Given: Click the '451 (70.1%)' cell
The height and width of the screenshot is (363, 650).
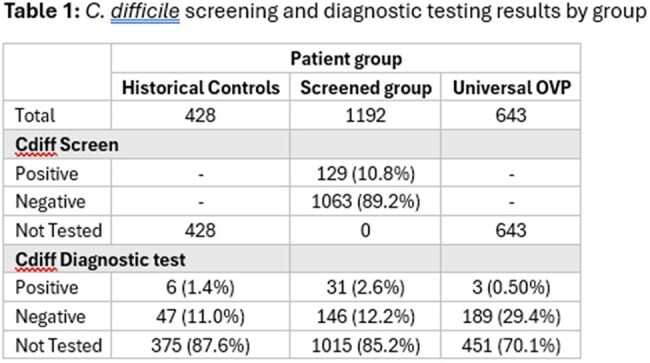Looking at the screenshot, I should (511, 345).
